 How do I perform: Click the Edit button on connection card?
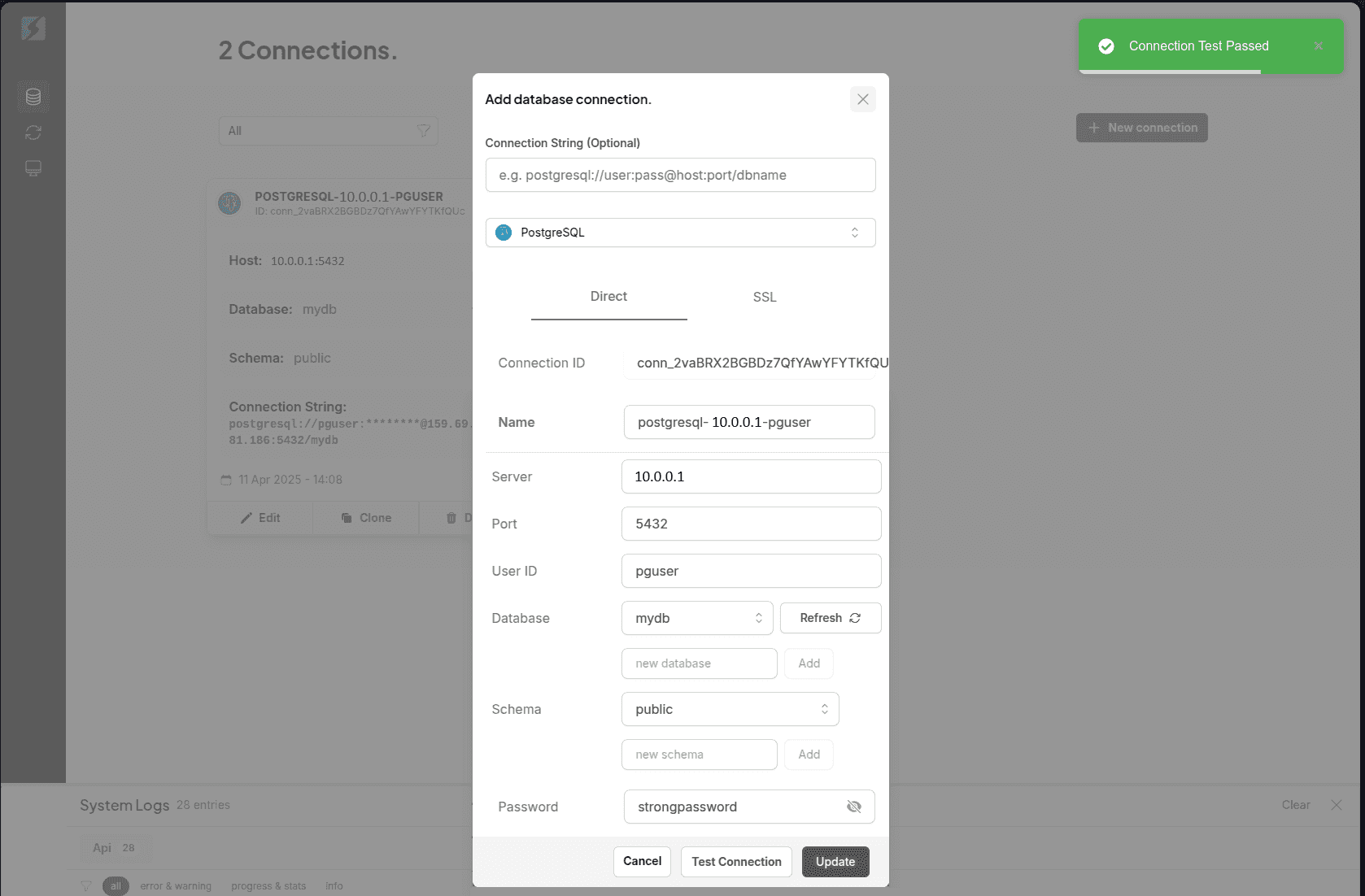pos(260,518)
